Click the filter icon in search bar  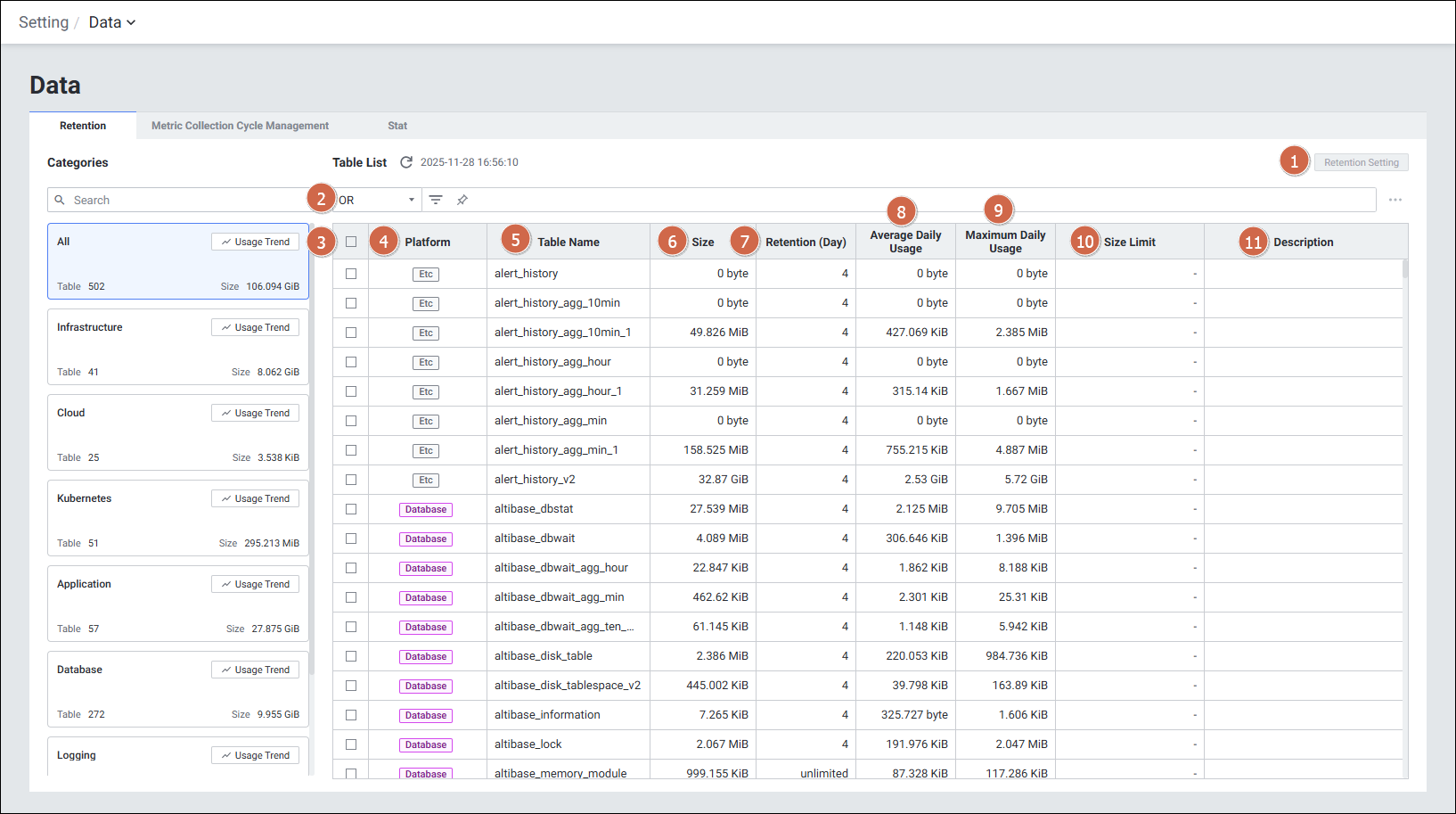[x=436, y=200]
